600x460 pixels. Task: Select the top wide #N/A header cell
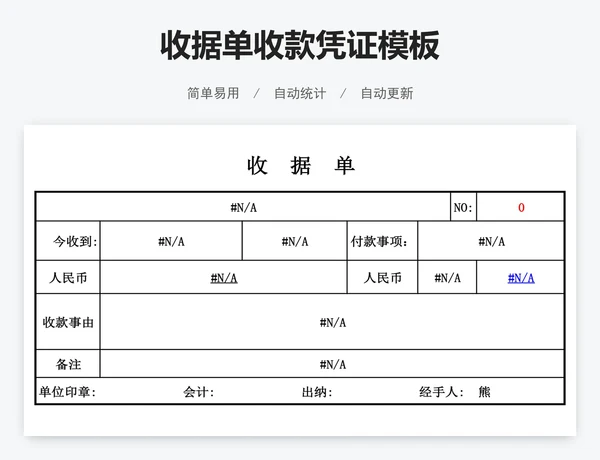click(243, 207)
